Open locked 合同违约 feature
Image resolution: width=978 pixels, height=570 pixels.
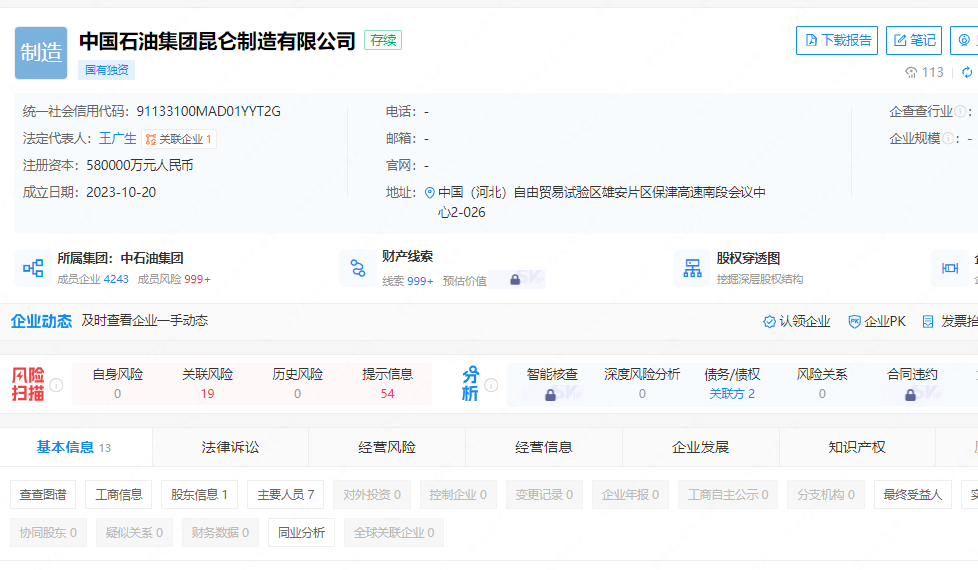coord(912,384)
